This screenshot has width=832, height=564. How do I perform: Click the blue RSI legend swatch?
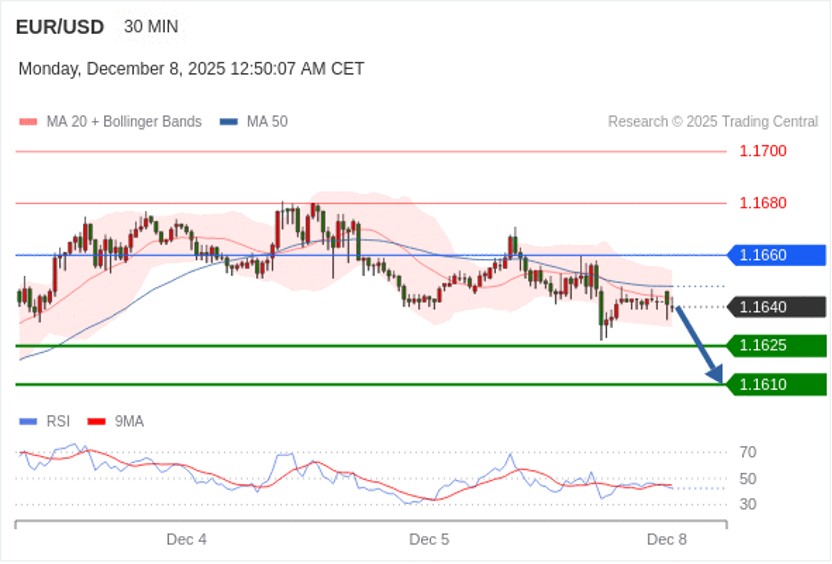tap(28, 422)
